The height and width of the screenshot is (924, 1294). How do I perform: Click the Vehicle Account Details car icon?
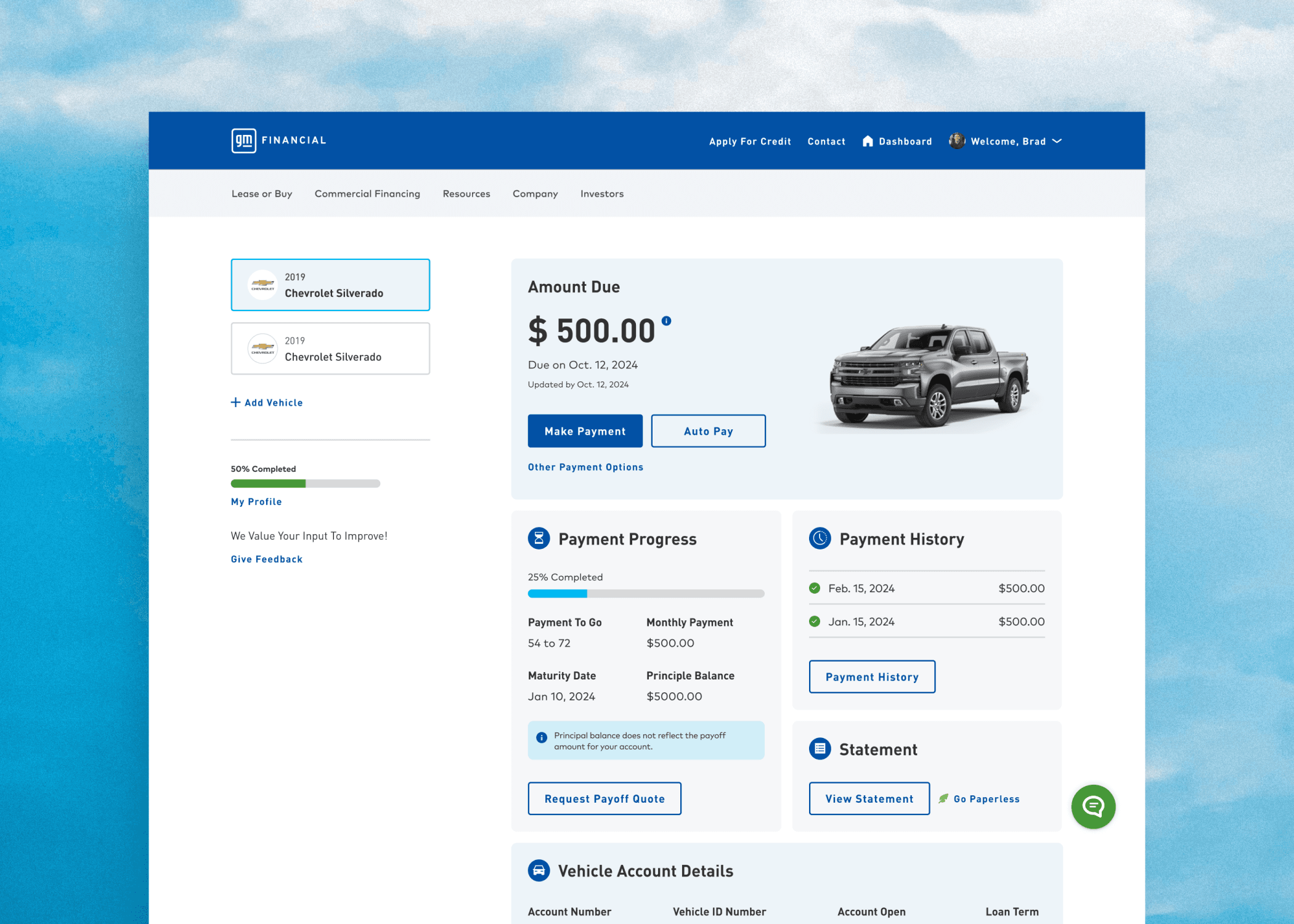[x=539, y=870]
